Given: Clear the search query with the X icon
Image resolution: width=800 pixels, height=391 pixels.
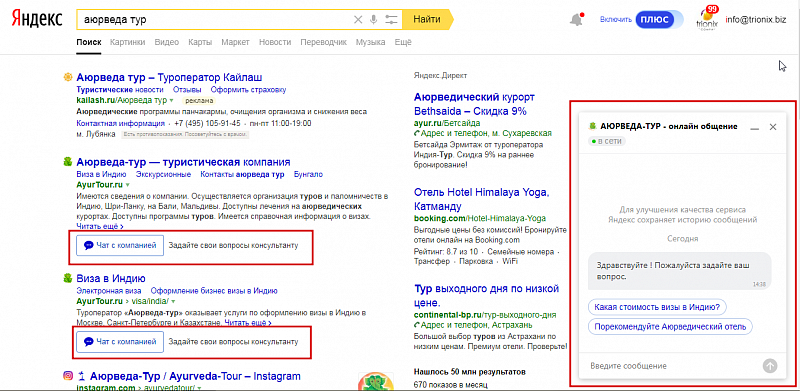Looking at the screenshot, I should 358,19.
